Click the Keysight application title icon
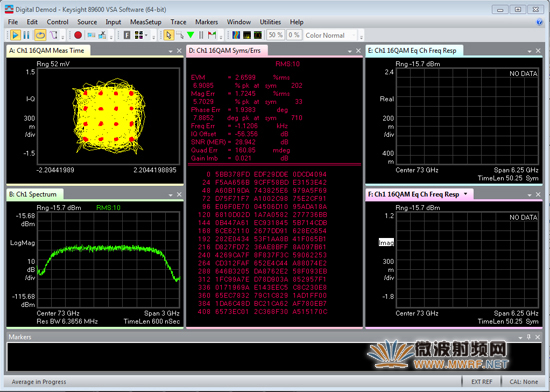Screen dimensions: 550x392 click(x=9, y=9)
